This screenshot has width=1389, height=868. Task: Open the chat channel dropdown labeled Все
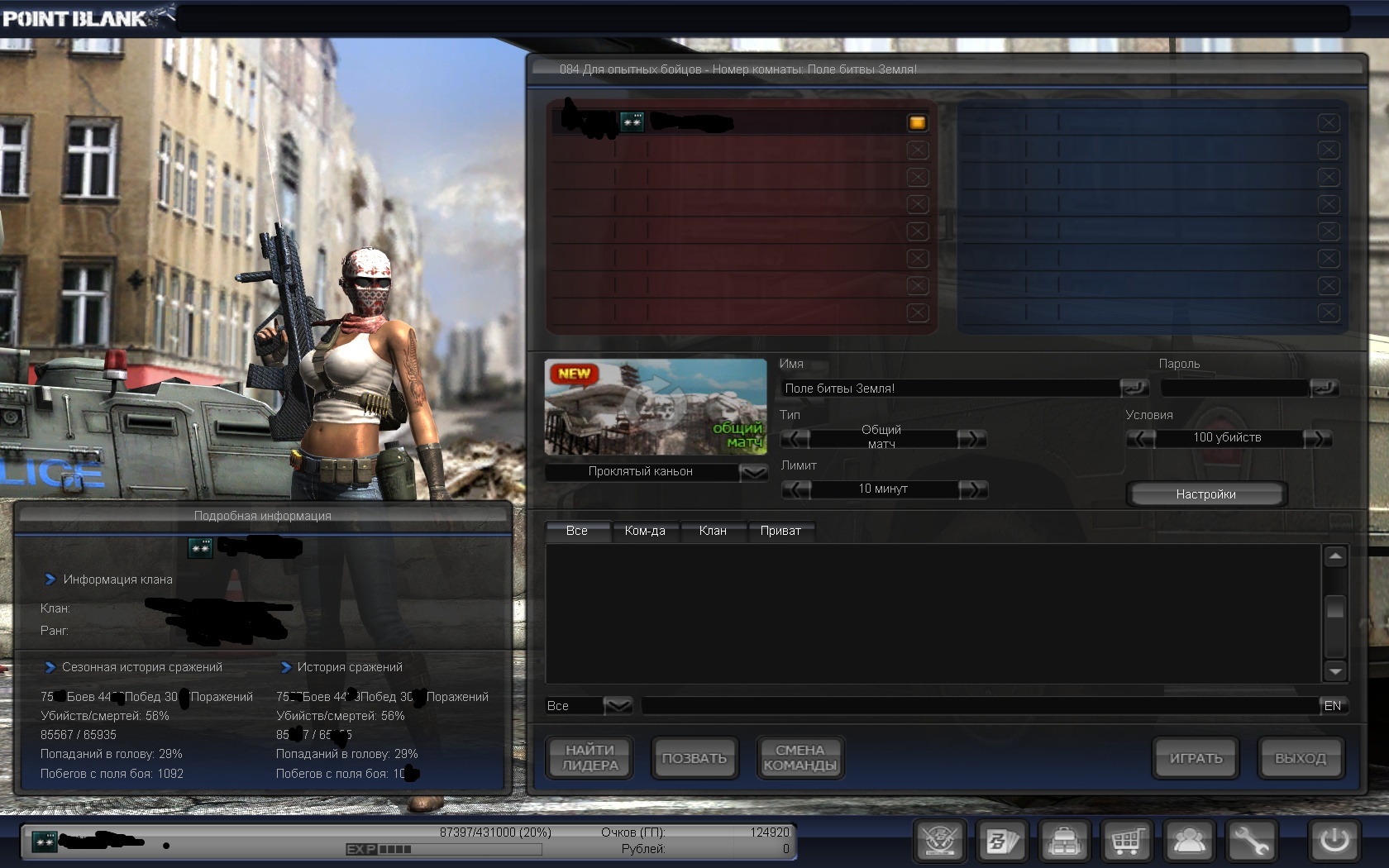pos(618,706)
